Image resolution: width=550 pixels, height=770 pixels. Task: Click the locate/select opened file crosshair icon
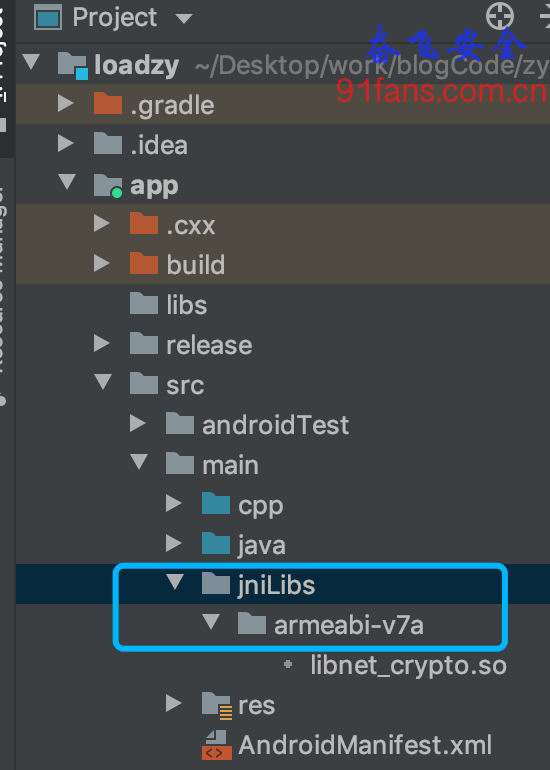(x=499, y=16)
